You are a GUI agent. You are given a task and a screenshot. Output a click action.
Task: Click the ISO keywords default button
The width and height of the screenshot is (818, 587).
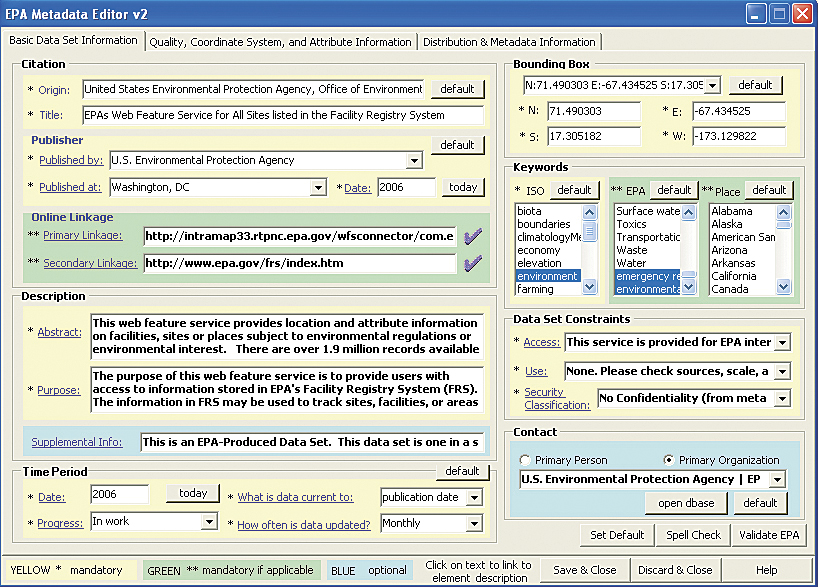click(574, 190)
